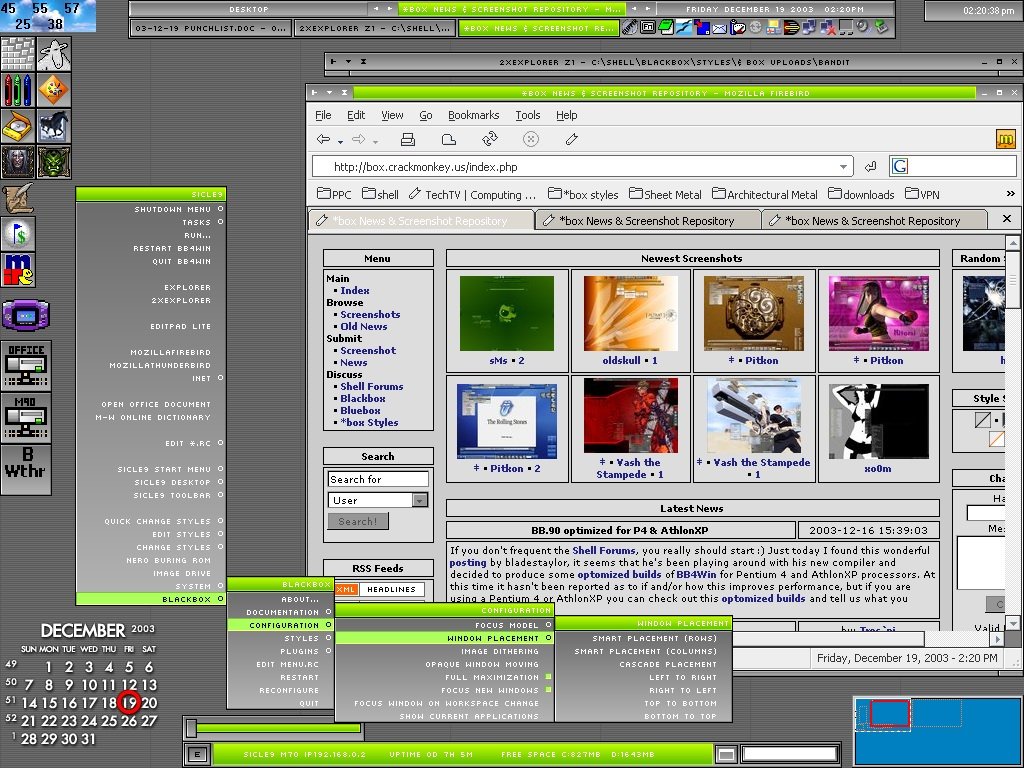The image size is (1024, 768).
Task: Show more bookmarks via toolbar chevron
Action: point(1010,194)
